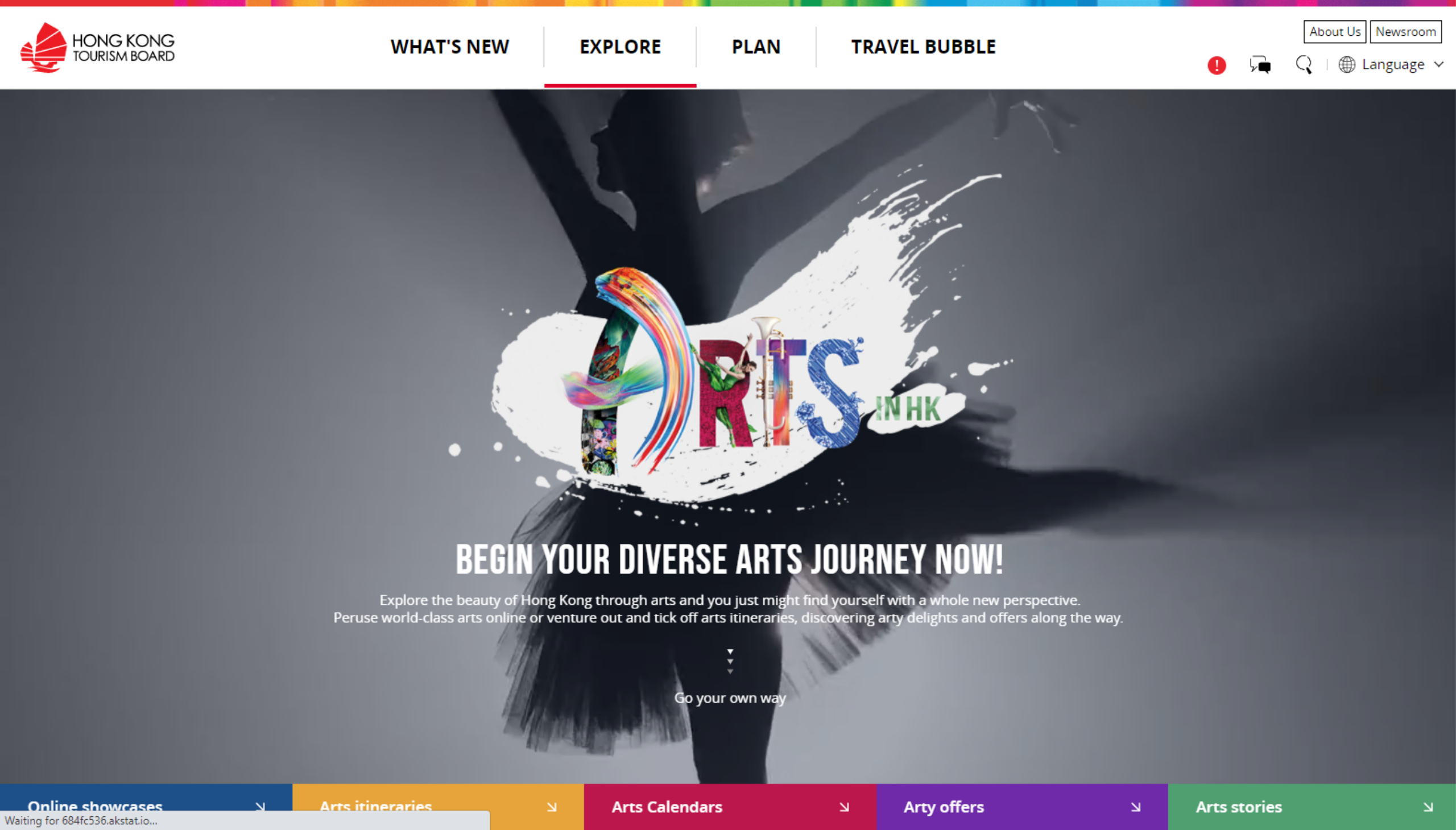Click the search magnifier icon
The width and height of the screenshot is (1456, 830).
click(x=1304, y=64)
